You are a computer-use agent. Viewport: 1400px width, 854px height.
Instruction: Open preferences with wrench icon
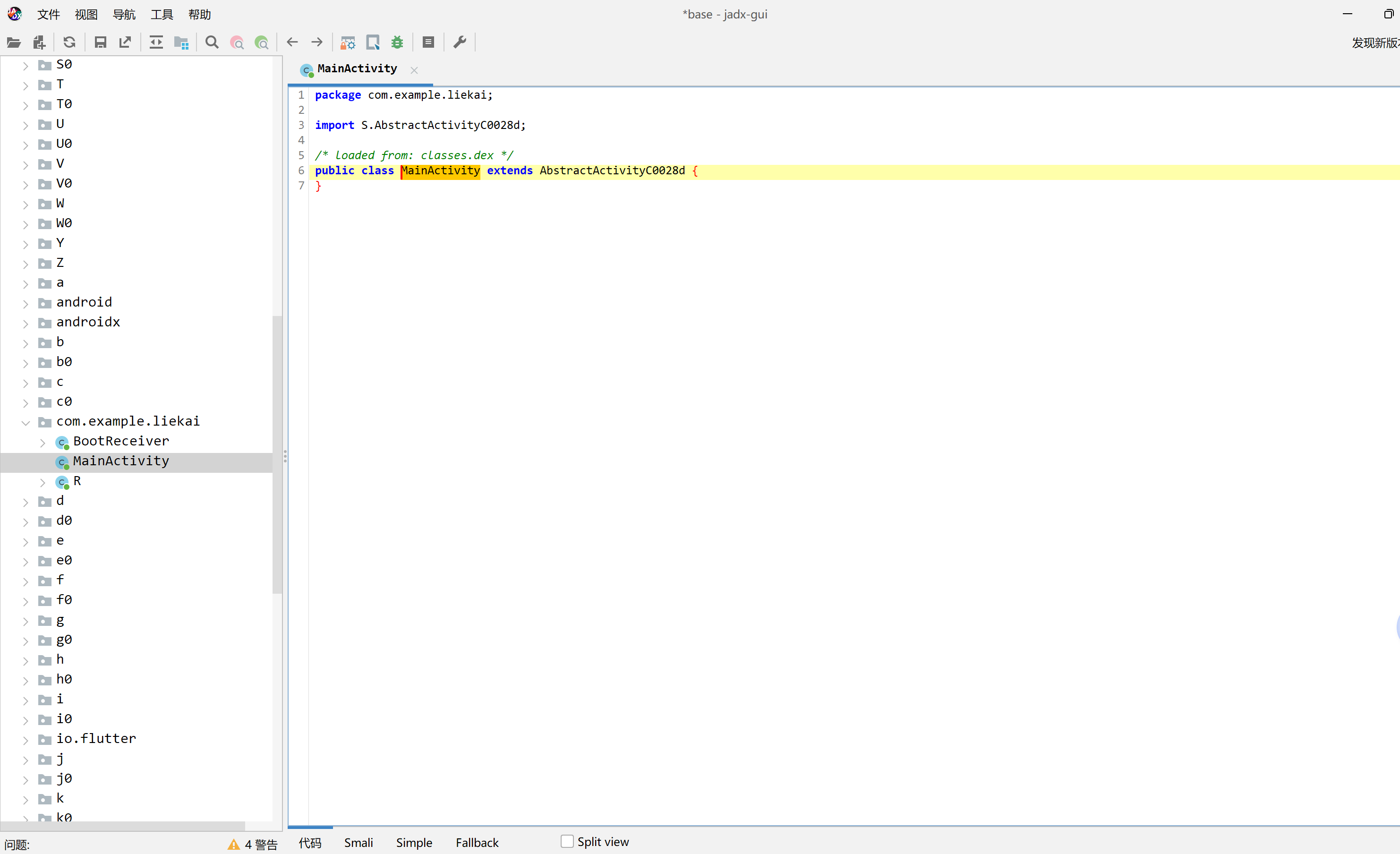460,42
